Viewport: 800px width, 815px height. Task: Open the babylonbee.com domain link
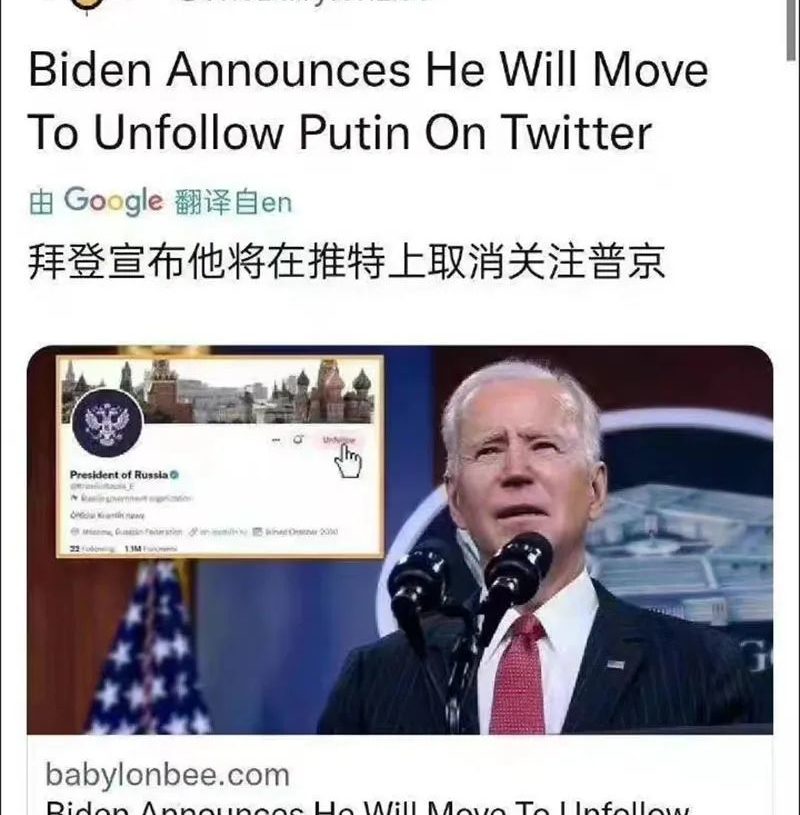(167, 775)
